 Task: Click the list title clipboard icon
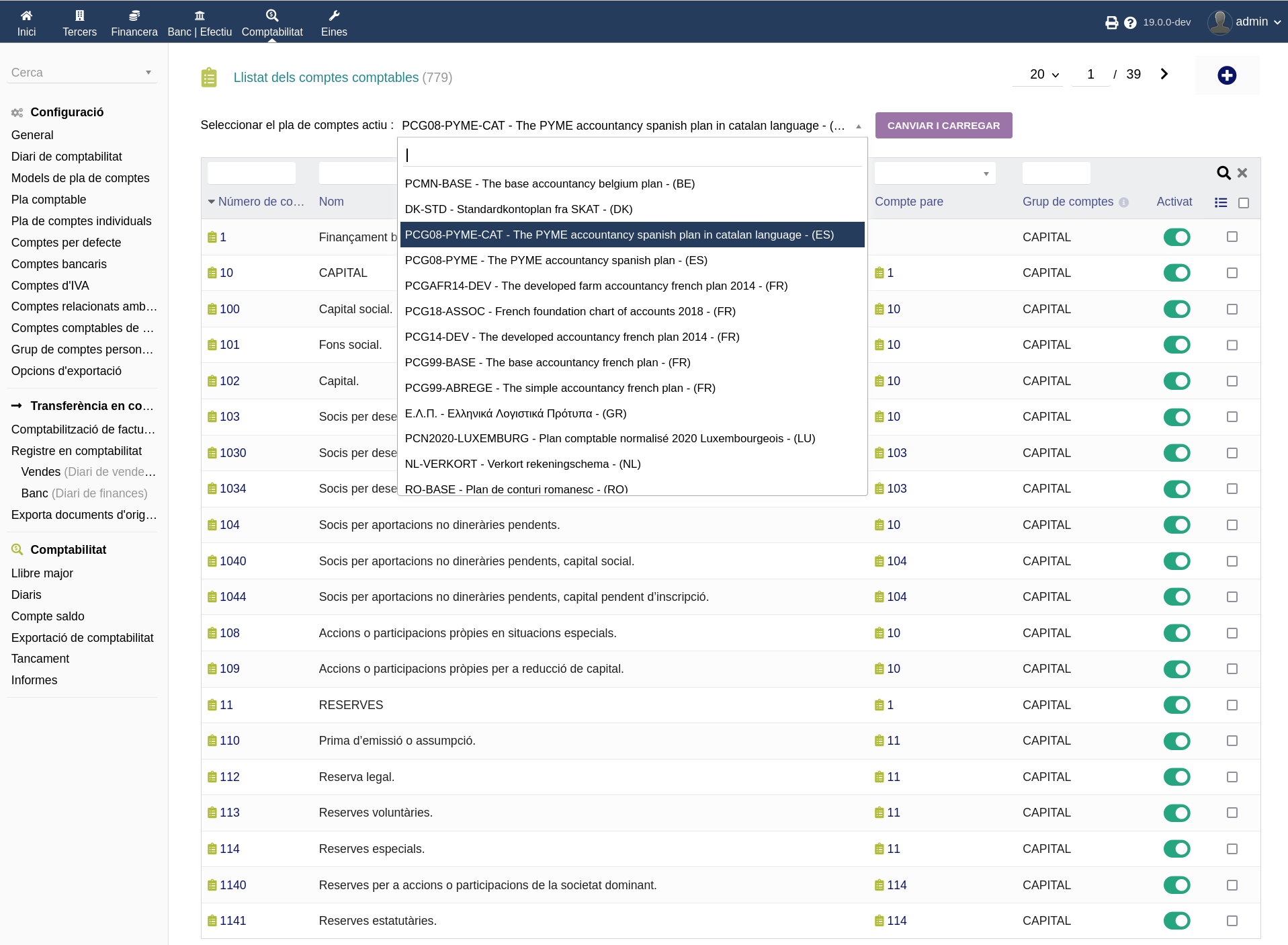coord(209,77)
